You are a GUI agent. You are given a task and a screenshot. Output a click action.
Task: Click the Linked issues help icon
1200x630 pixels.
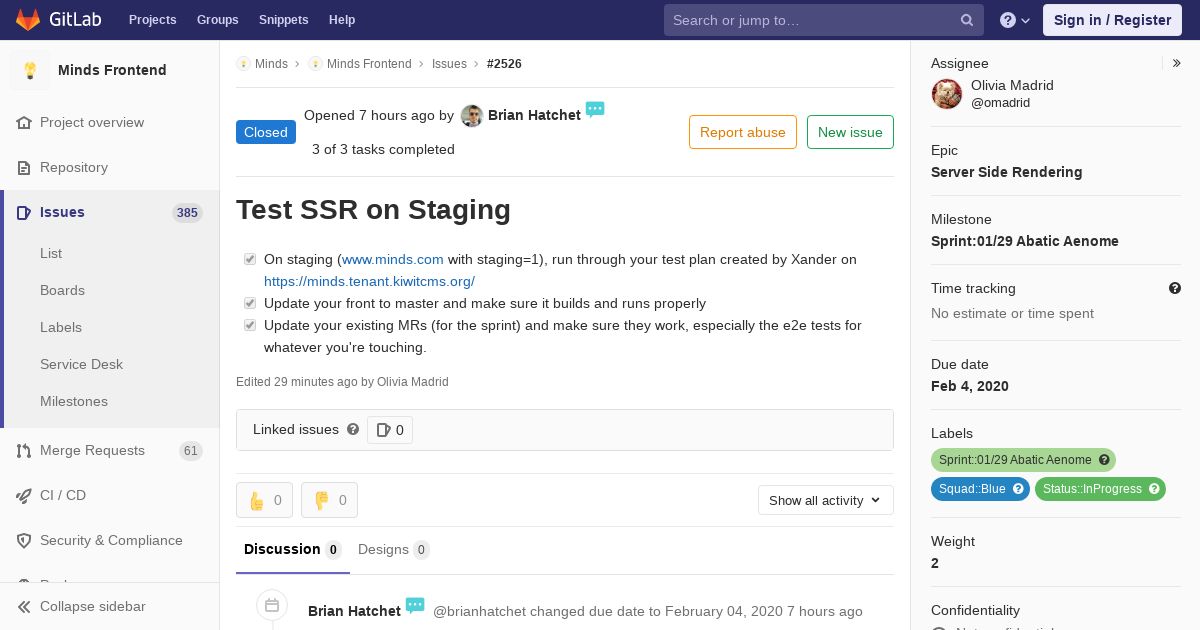353,429
